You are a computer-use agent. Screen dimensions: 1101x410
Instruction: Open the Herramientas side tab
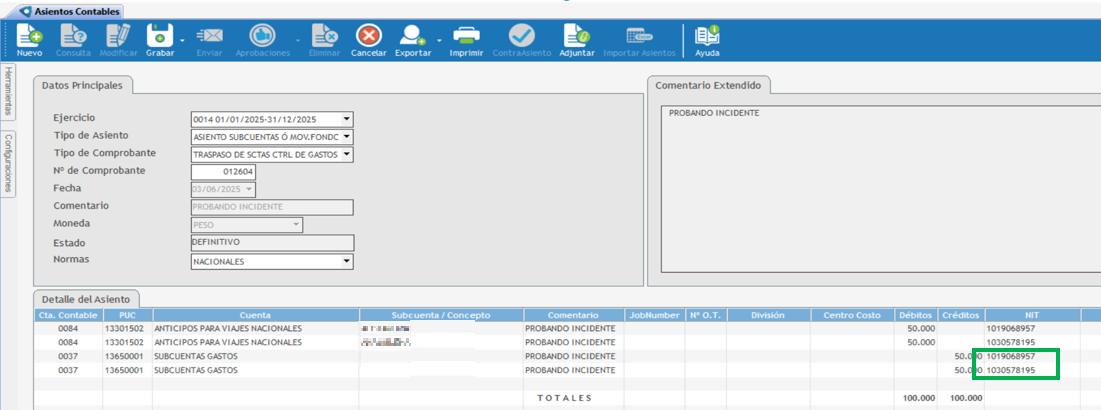[x=7, y=91]
